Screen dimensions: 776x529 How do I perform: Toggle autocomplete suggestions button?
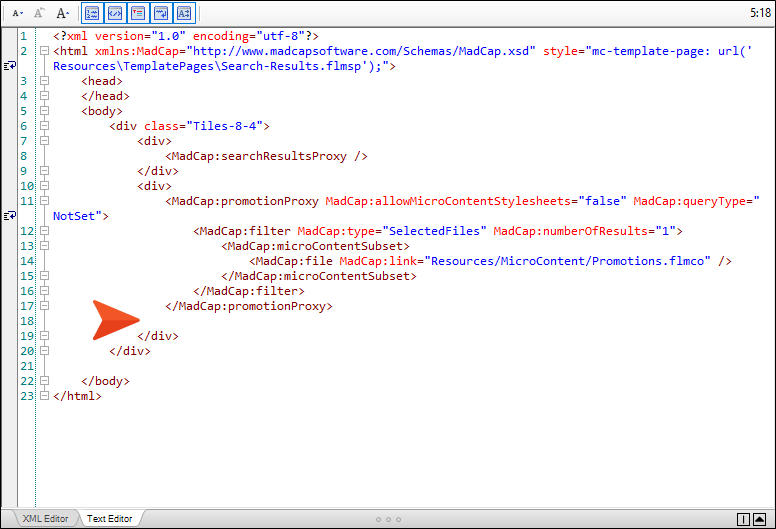pyautogui.click(x=184, y=13)
